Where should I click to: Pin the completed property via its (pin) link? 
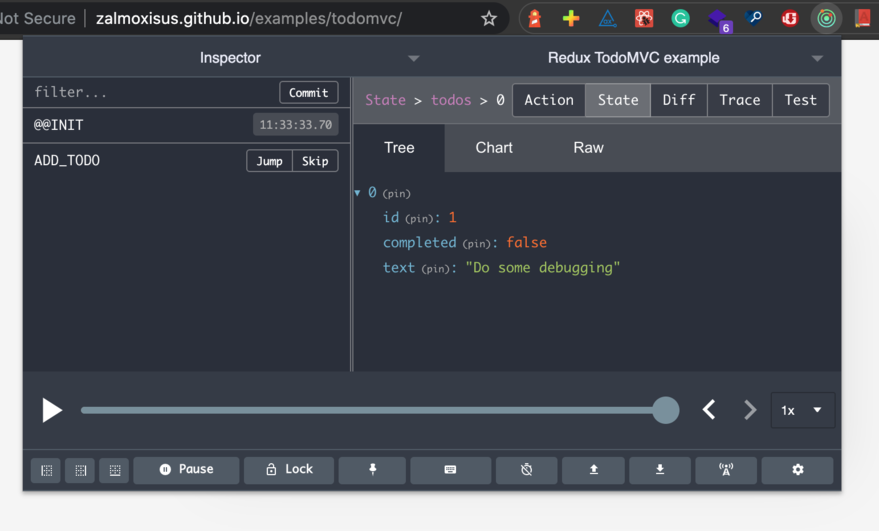(476, 244)
